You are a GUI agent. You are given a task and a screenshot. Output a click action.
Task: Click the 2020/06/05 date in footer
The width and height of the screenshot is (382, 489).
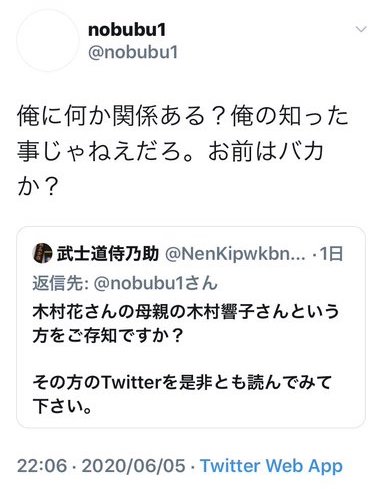click(x=133, y=466)
